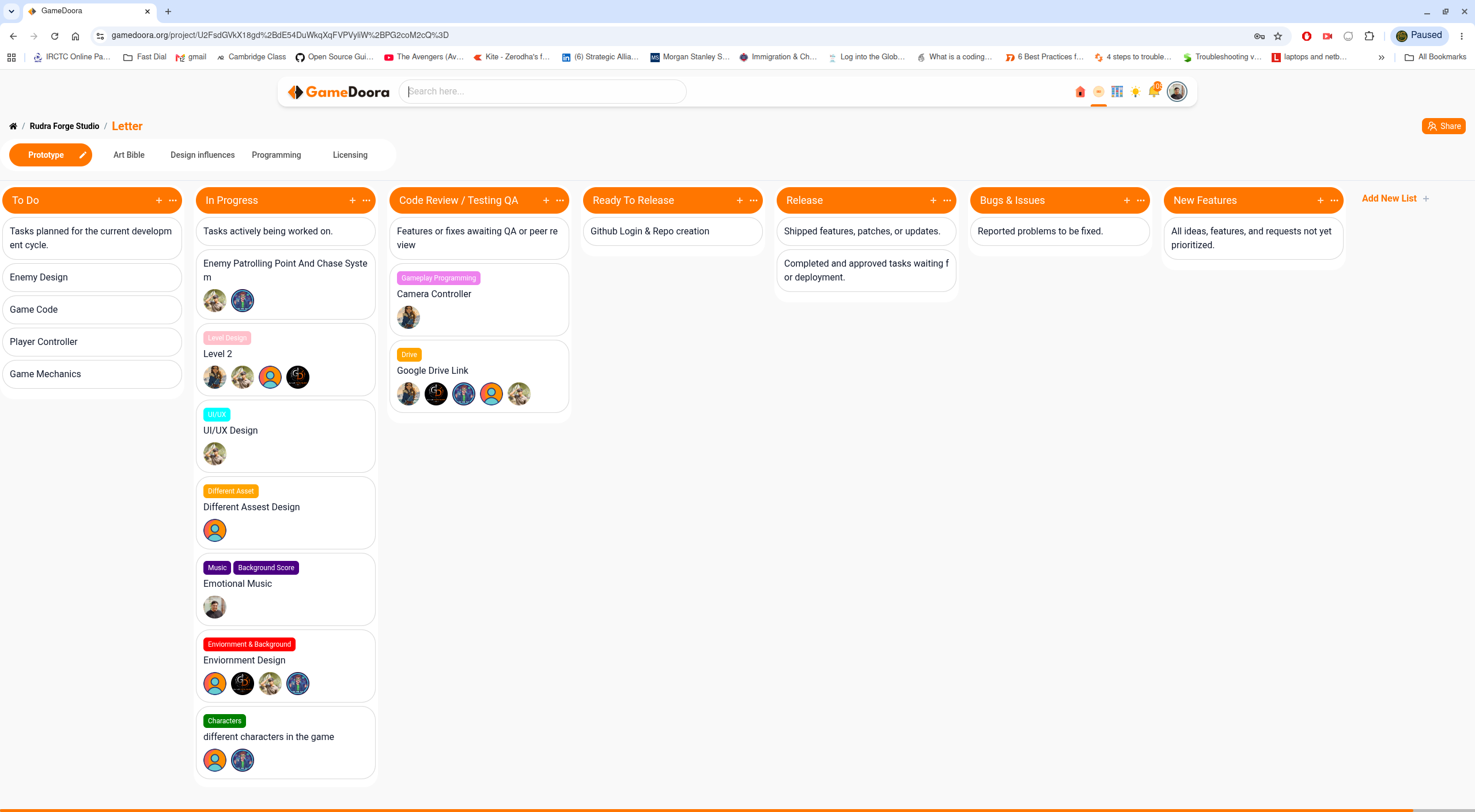Edit the Prototype tab with pencil icon
Viewport: 1475px width, 812px height.
[82, 155]
